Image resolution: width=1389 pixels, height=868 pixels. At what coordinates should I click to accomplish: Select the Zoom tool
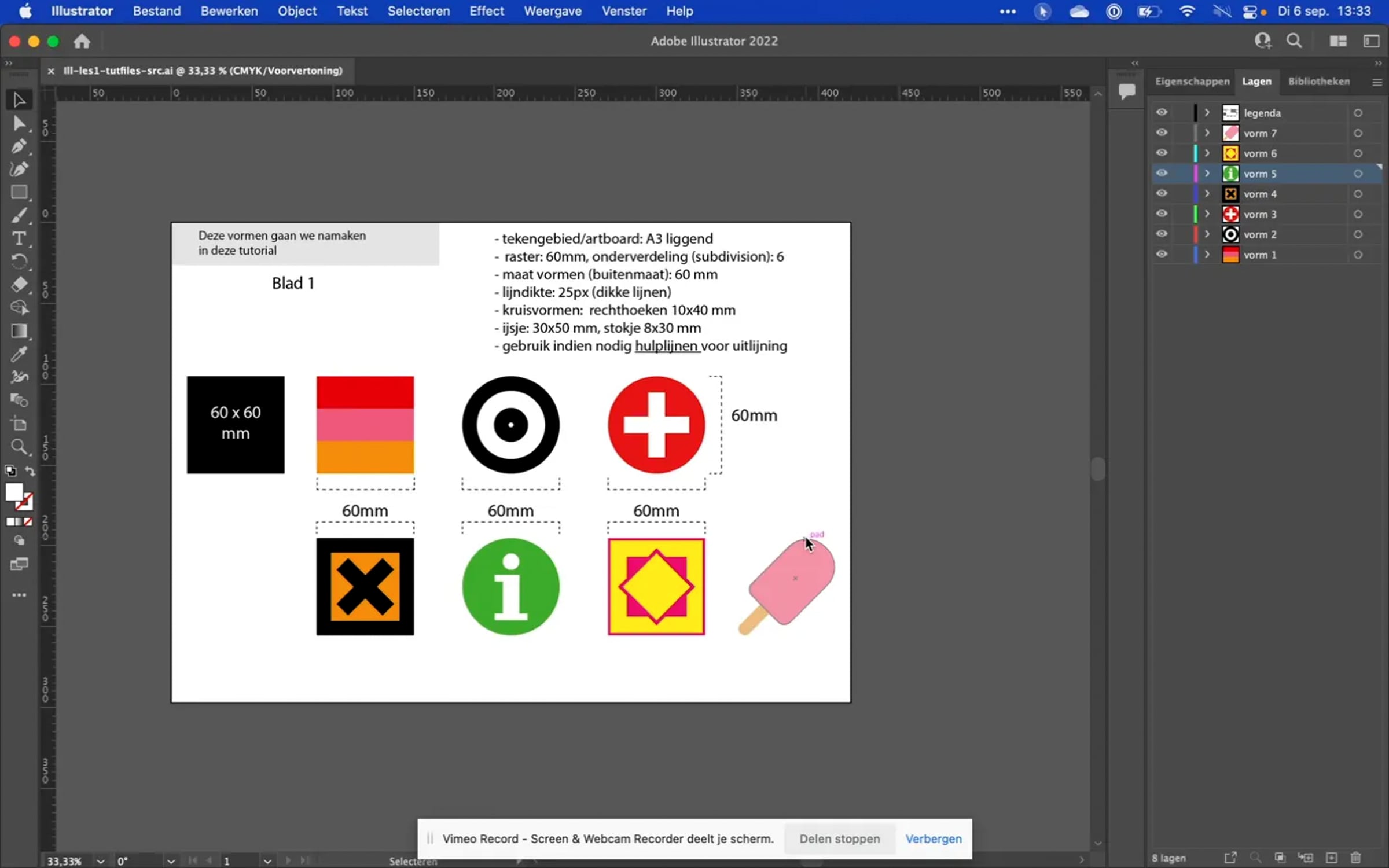click(19, 447)
